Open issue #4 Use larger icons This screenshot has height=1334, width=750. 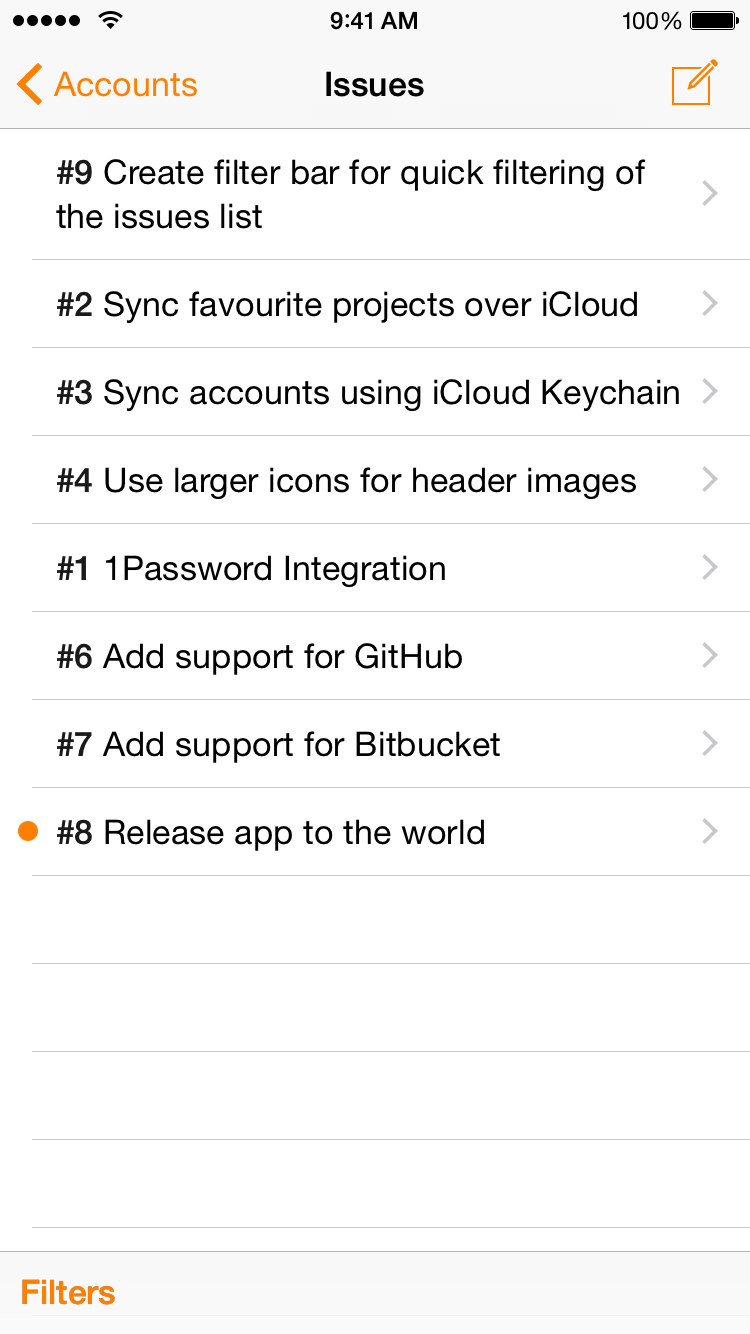[x=346, y=480]
